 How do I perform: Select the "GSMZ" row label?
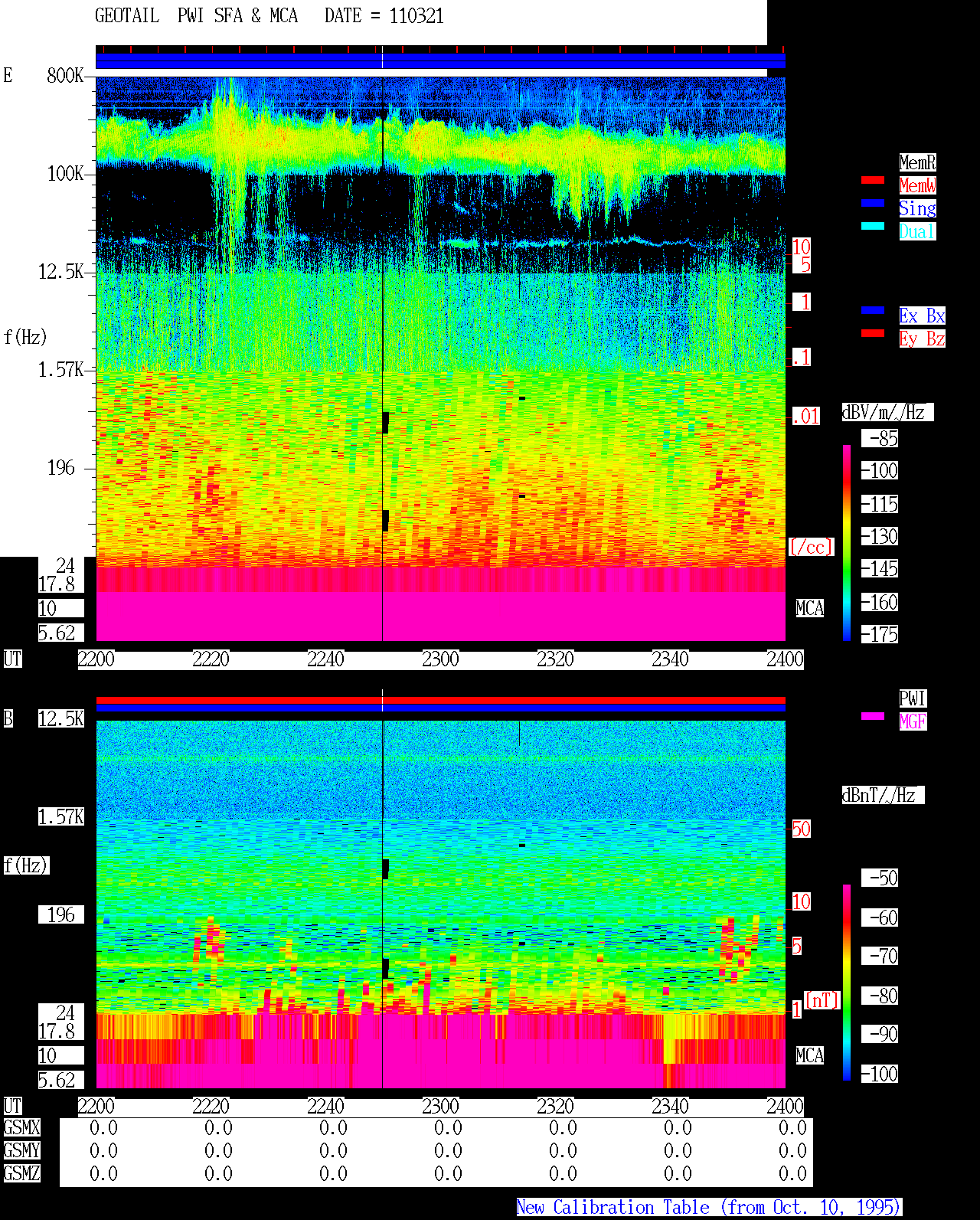21,1173
